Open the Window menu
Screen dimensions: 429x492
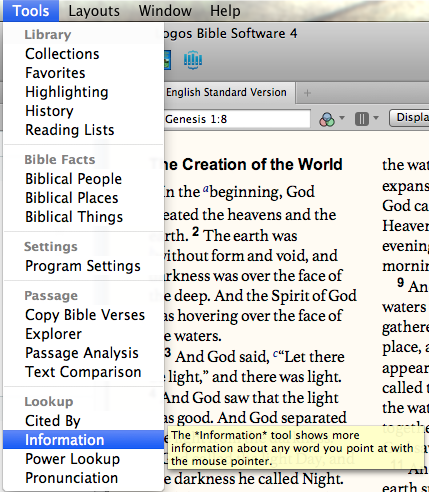point(165,11)
